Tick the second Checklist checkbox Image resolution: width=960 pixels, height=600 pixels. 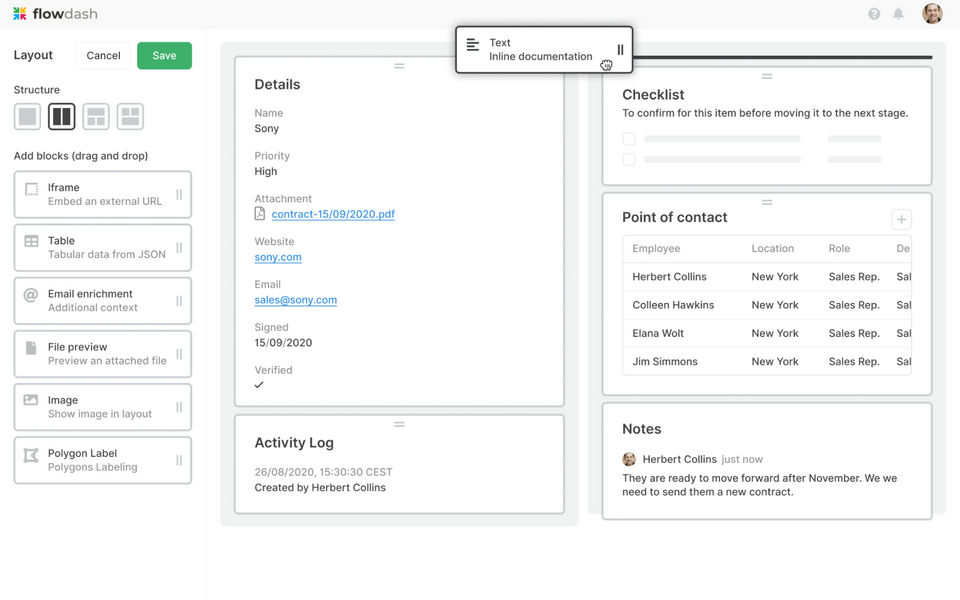click(x=629, y=159)
